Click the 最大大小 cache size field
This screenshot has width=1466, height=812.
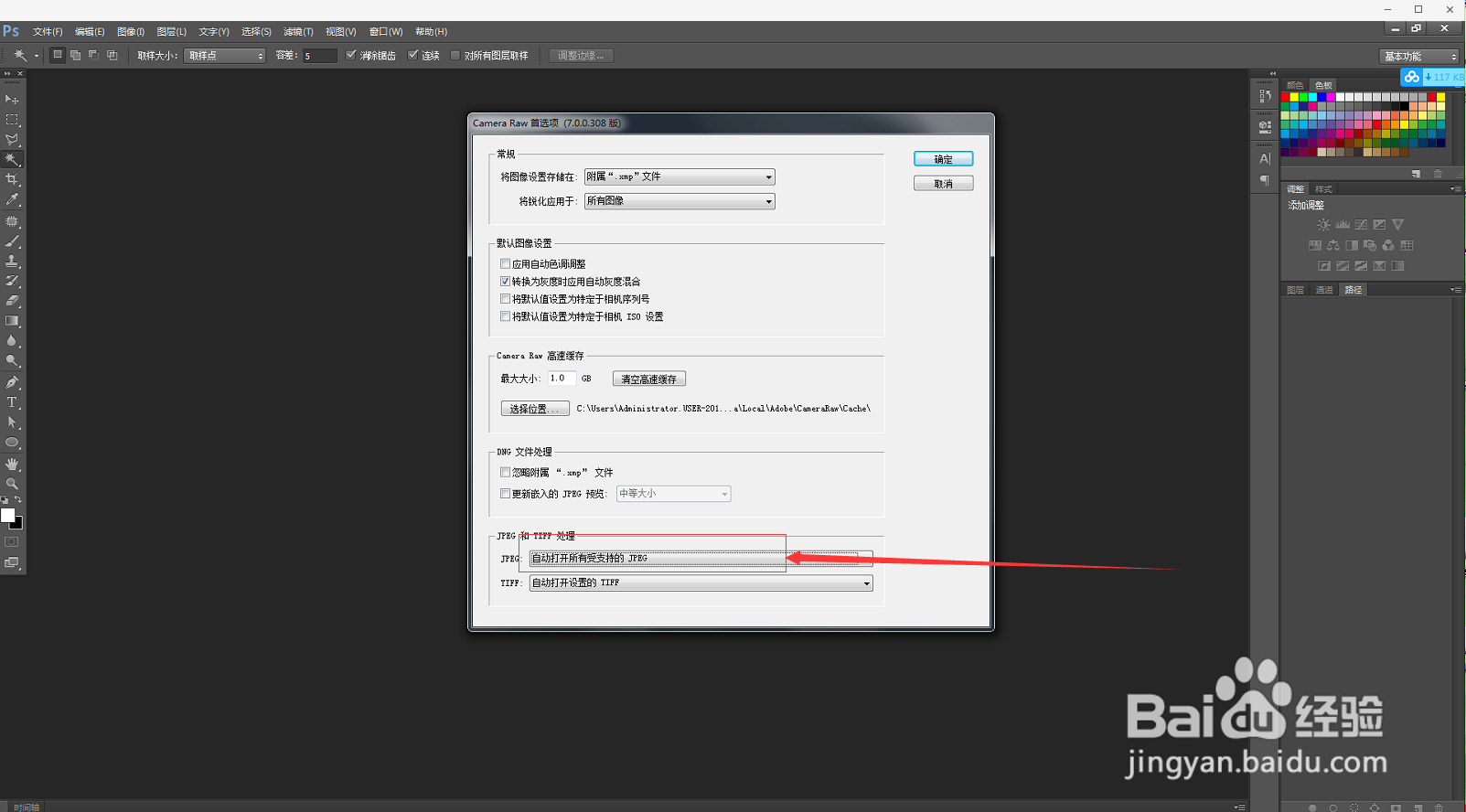(562, 378)
